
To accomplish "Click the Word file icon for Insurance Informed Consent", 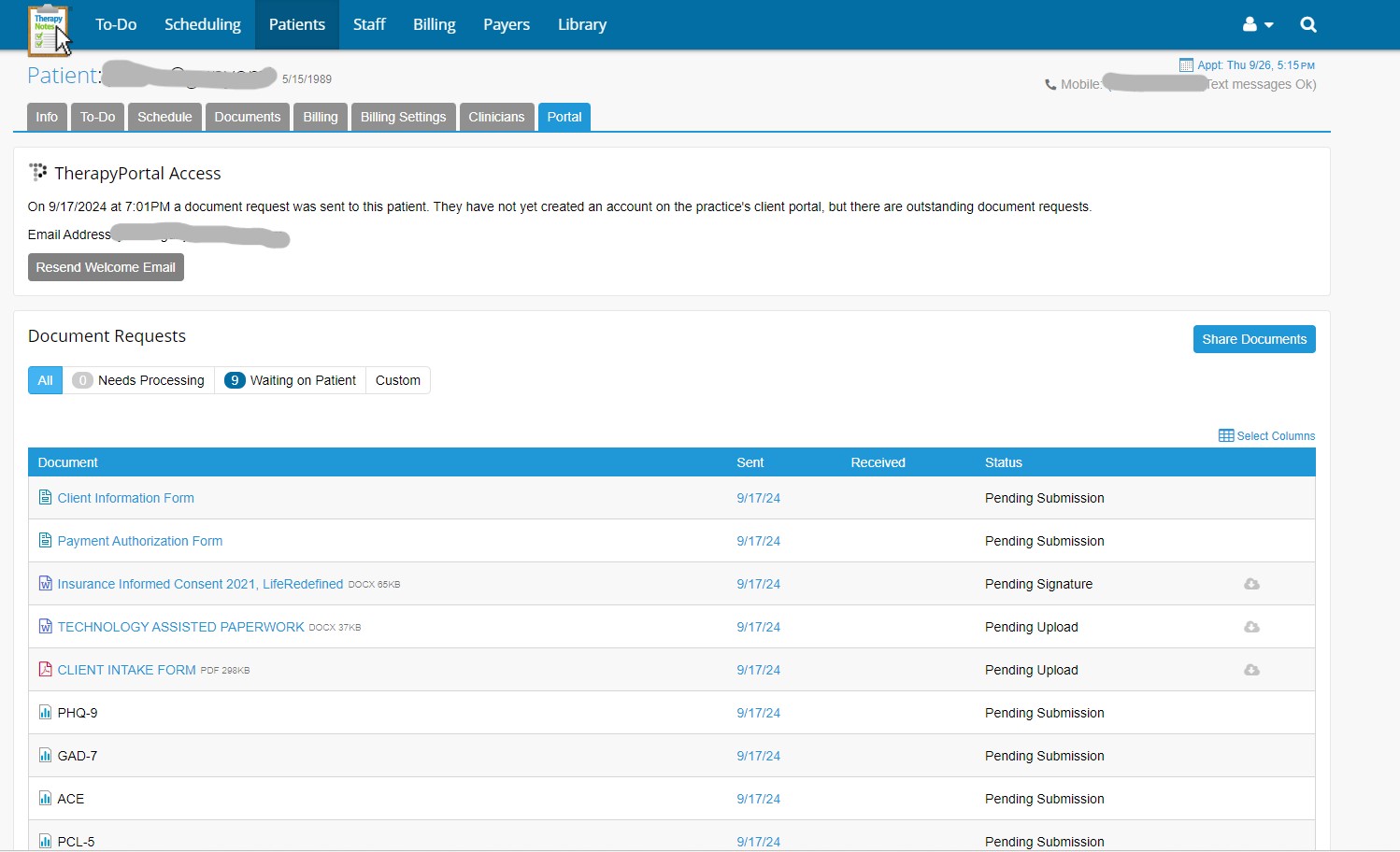I will pyautogui.click(x=45, y=583).
